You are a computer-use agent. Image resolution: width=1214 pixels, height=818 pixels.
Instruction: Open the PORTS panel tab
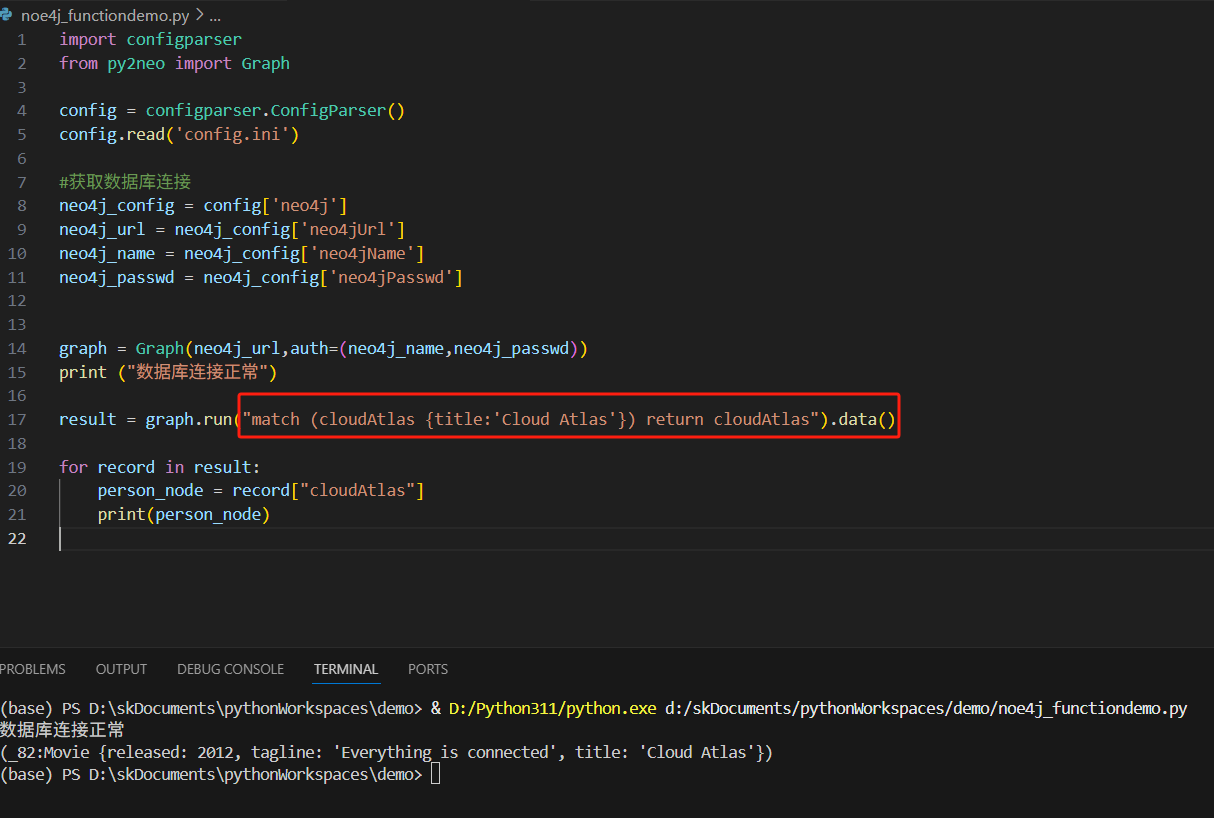coord(428,669)
